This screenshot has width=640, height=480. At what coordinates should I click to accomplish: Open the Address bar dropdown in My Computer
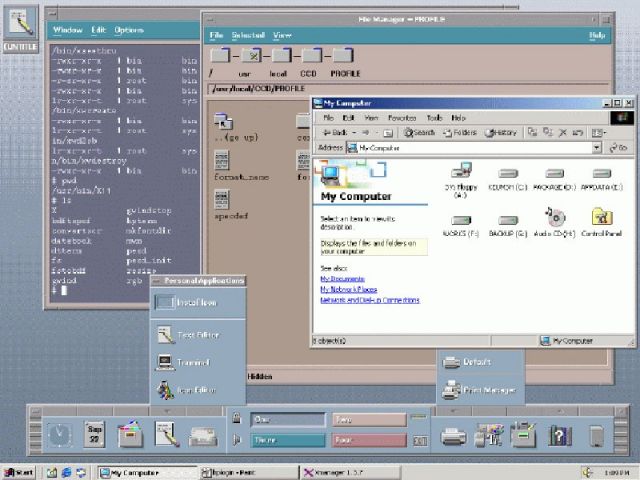[597, 147]
